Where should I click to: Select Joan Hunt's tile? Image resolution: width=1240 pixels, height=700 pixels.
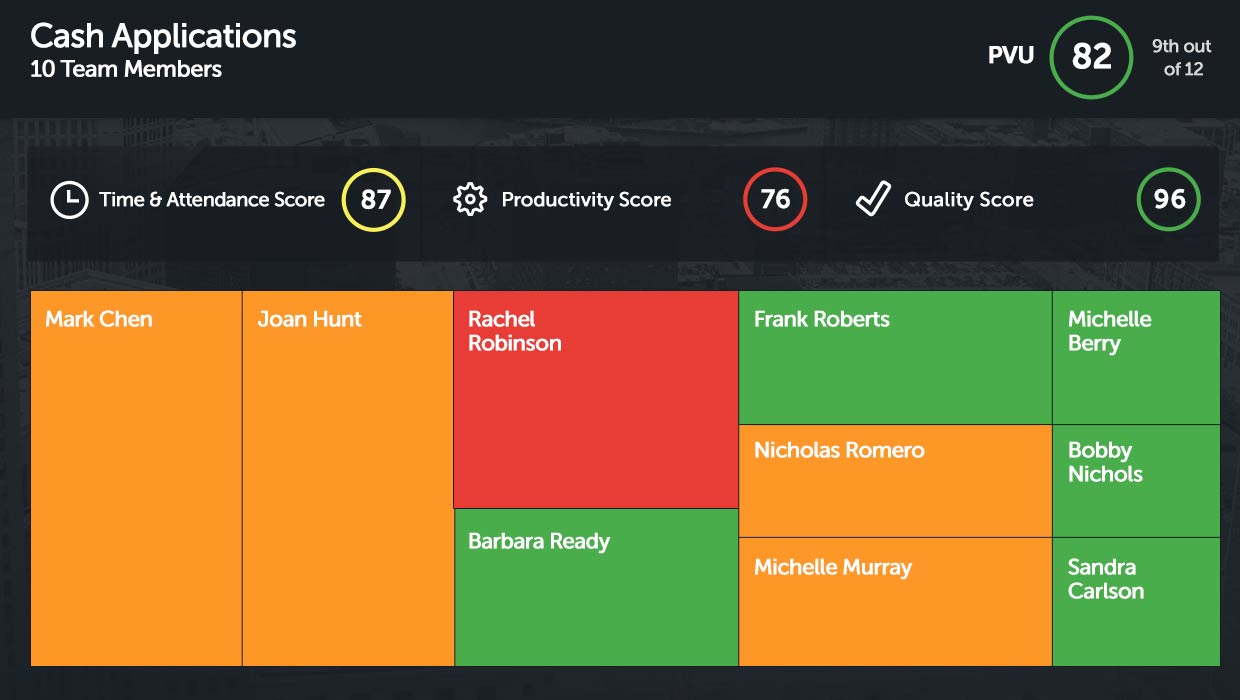point(348,478)
